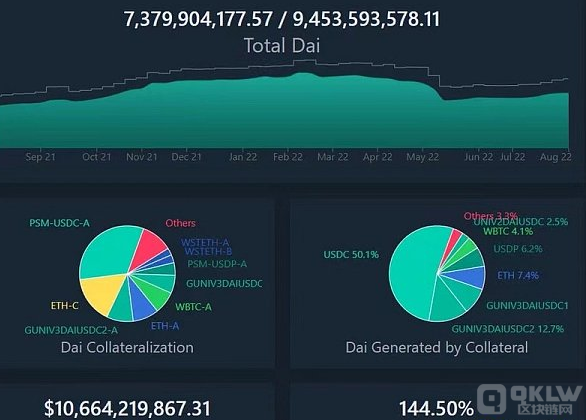Select the ETH 7.4% label
586x420 pixels.
click(518, 275)
